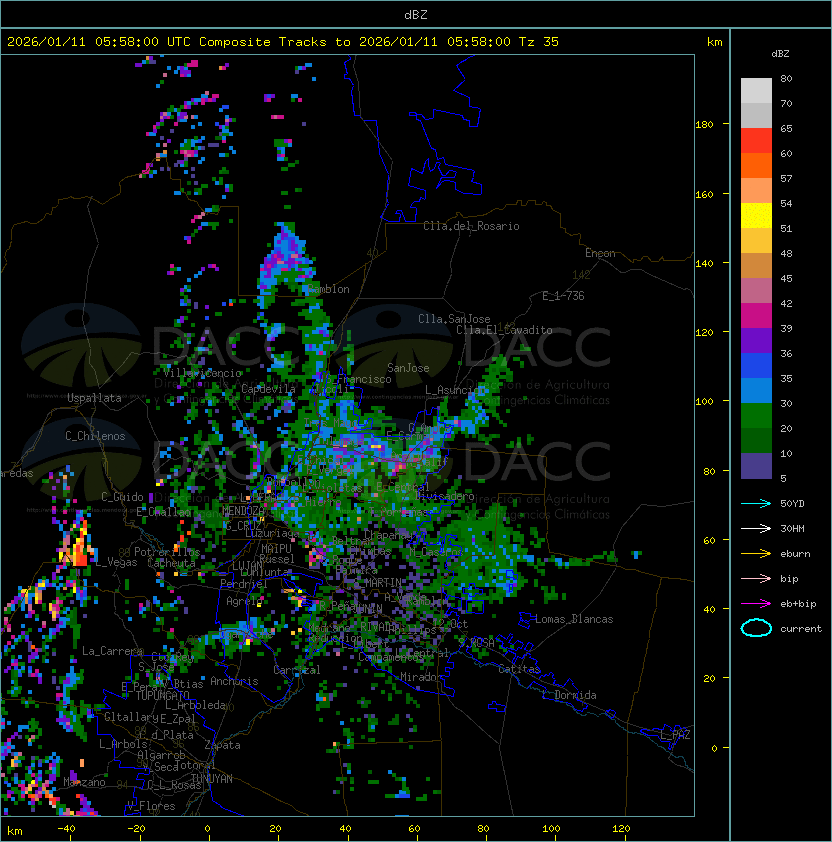Click the LUJAN map label
This screenshot has width=832, height=842.
(x=248, y=566)
